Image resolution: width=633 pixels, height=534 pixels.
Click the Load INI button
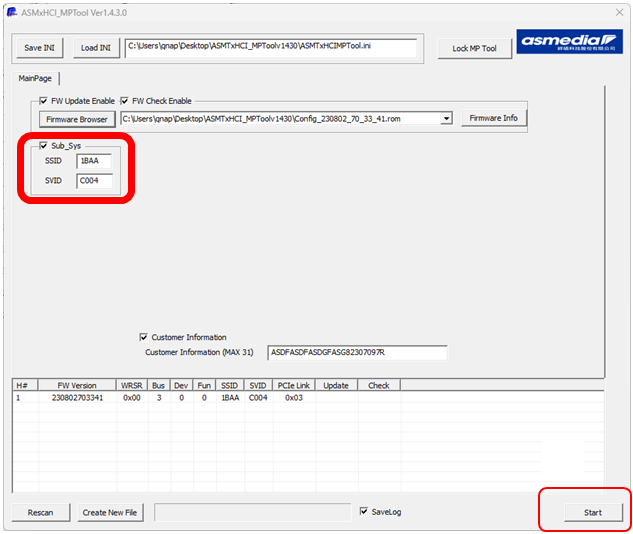(96, 48)
